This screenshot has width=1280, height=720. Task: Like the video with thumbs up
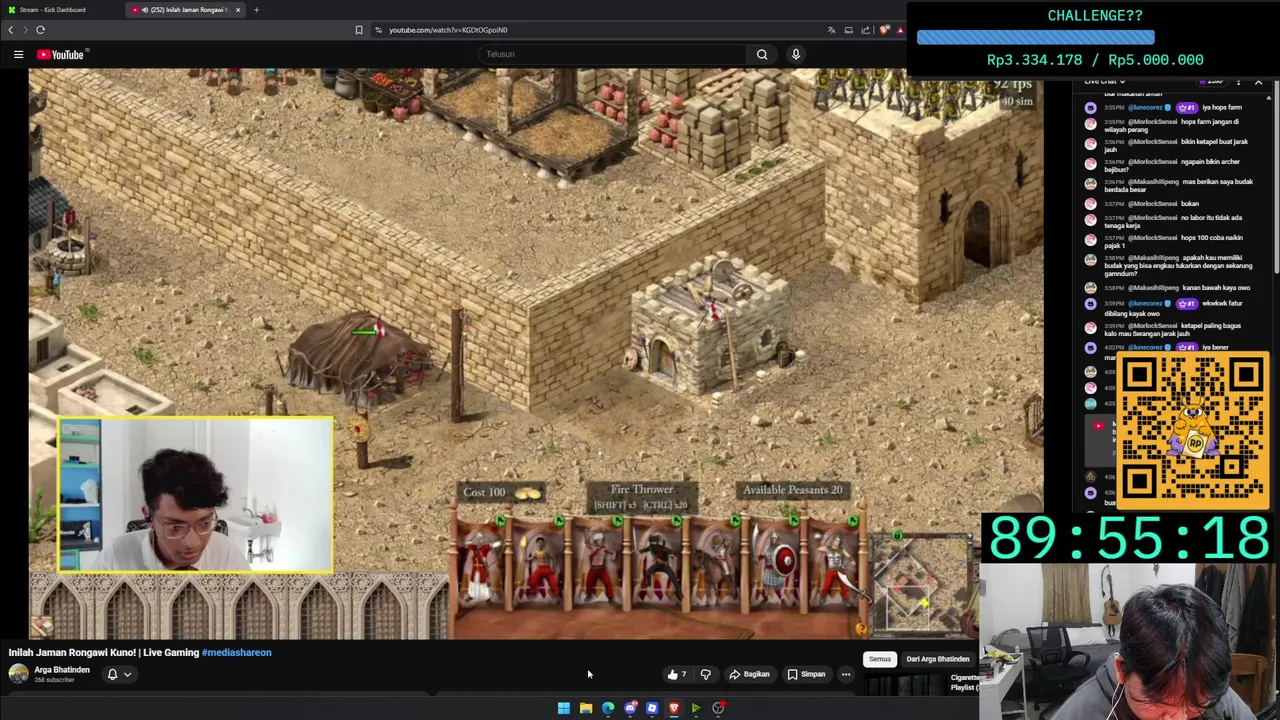pyautogui.click(x=677, y=675)
